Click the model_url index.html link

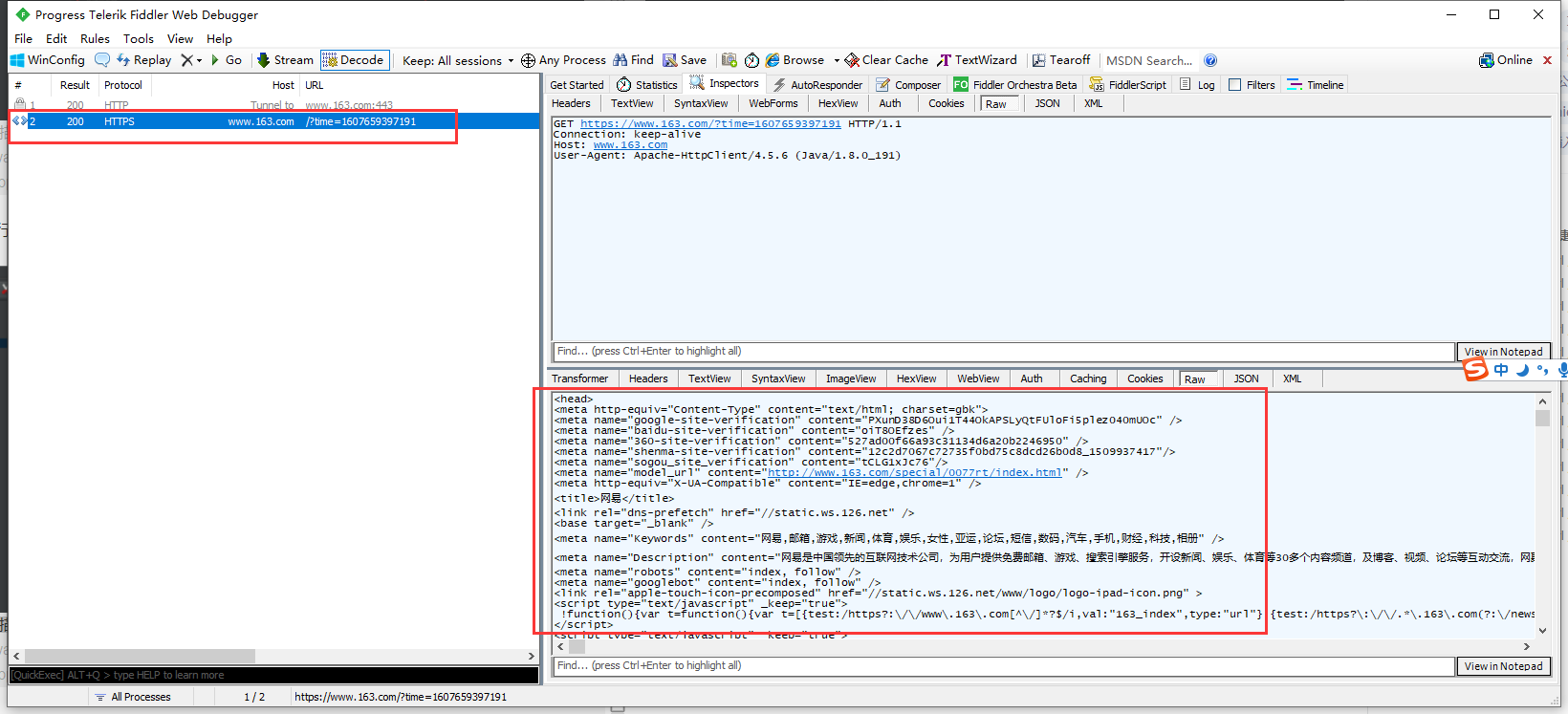coord(914,472)
